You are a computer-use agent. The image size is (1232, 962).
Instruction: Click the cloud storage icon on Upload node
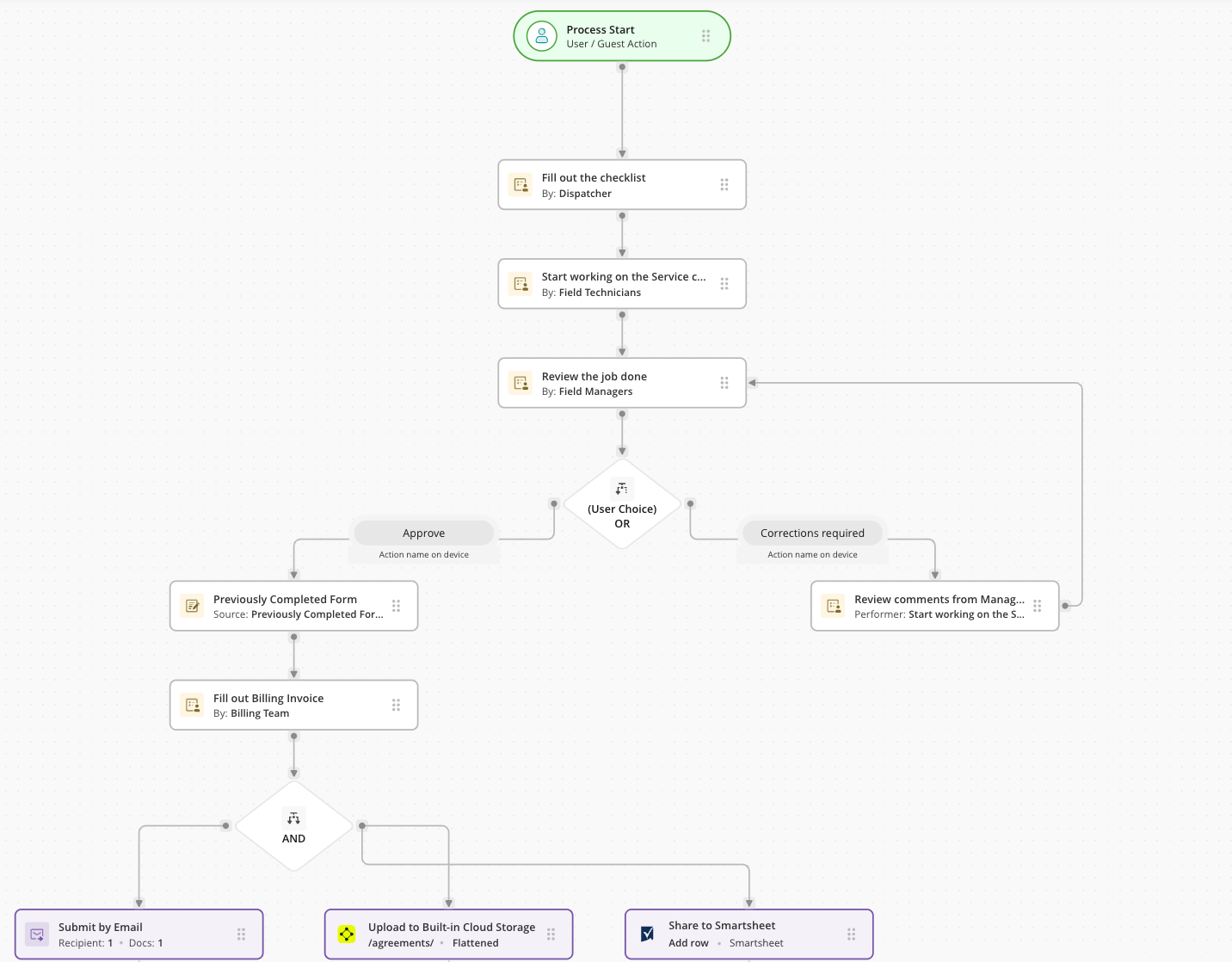click(x=347, y=934)
